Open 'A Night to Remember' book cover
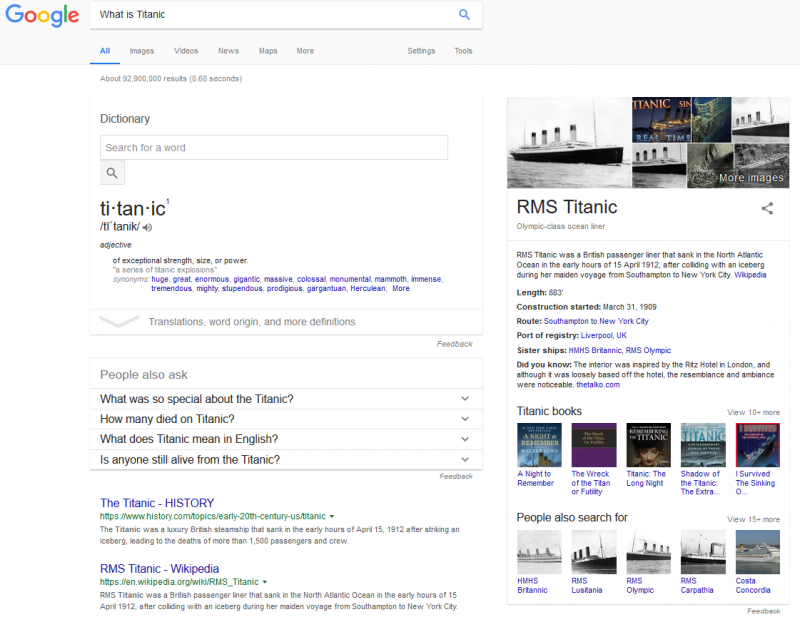The width and height of the screenshot is (800, 617). (x=539, y=445)
